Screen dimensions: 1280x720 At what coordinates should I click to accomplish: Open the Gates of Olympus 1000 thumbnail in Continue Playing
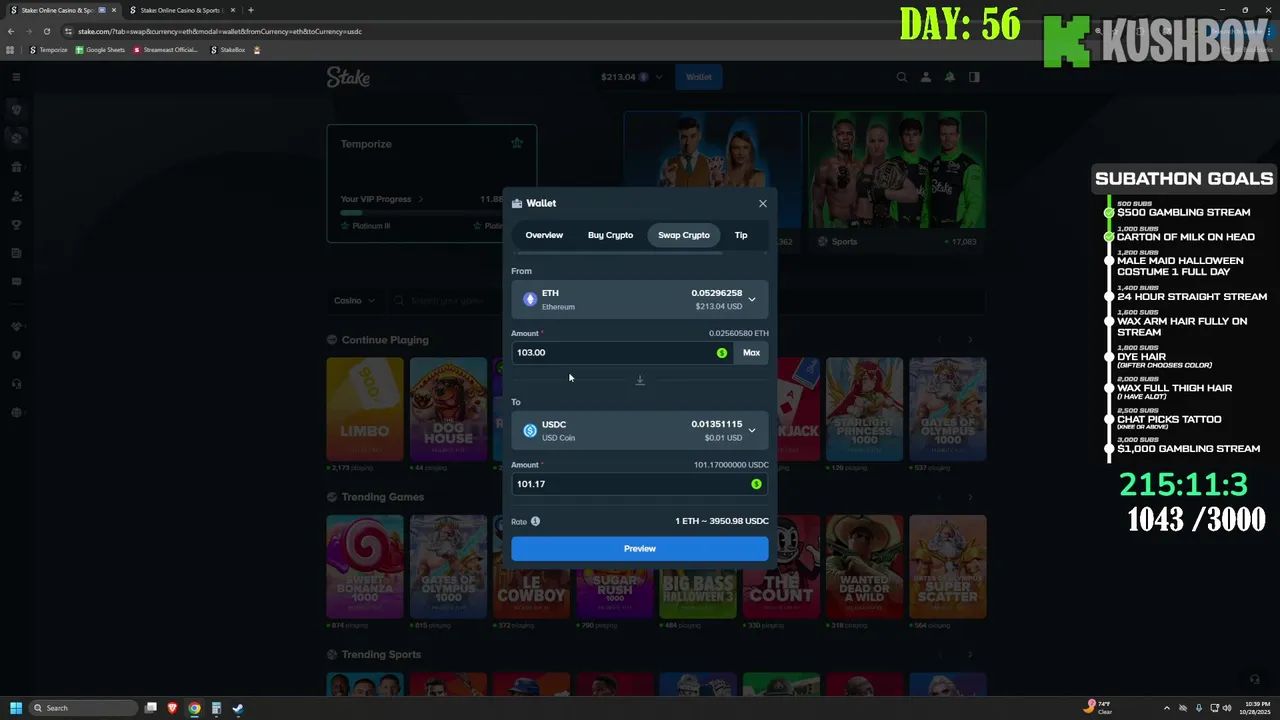point(947,408)
